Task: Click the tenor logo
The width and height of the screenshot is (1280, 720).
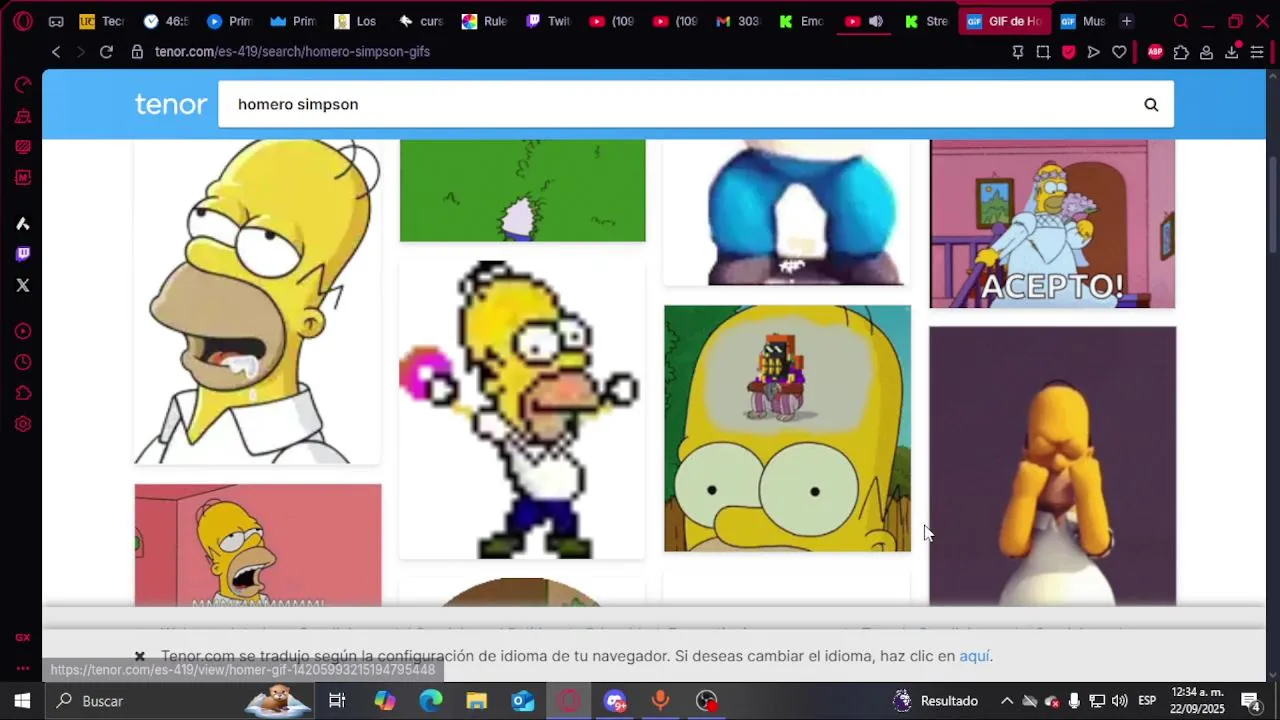Action: [x=171, y=104]
